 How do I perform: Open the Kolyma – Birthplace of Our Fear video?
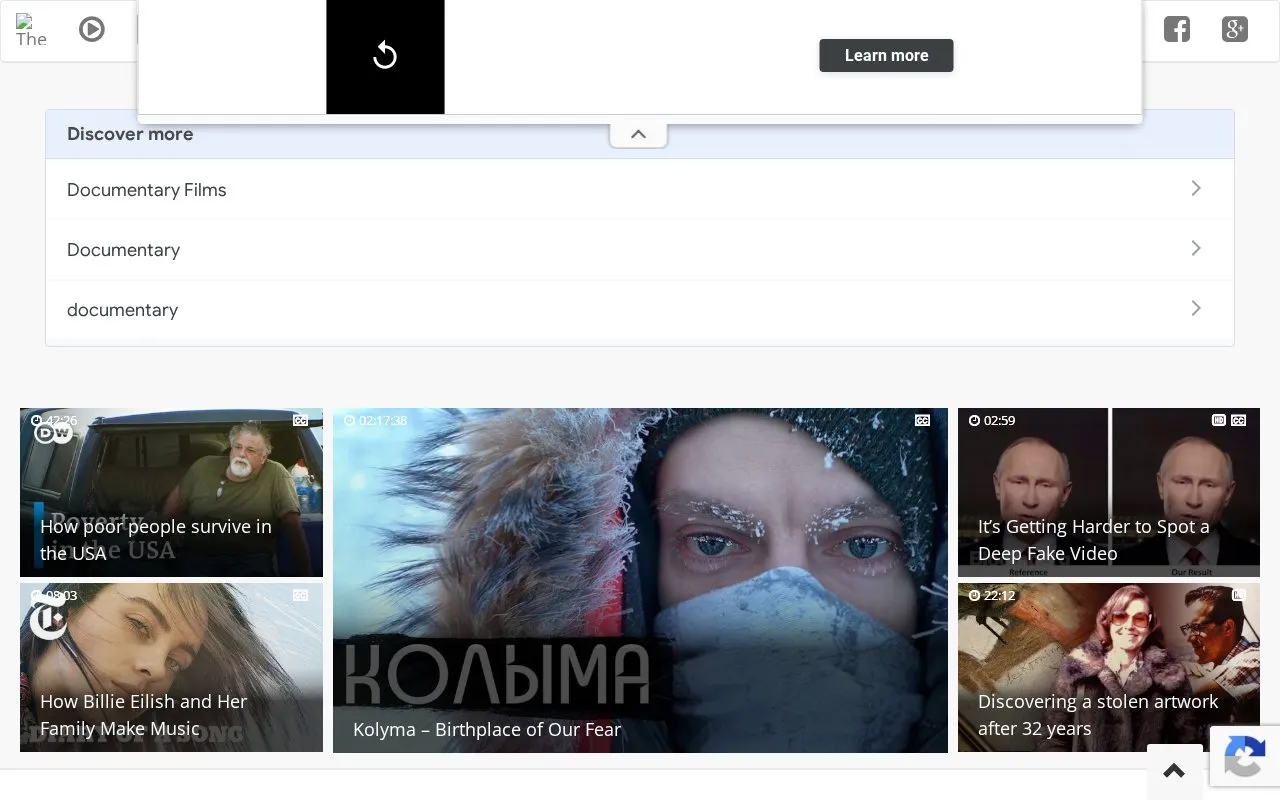click(x=640, y=580)
